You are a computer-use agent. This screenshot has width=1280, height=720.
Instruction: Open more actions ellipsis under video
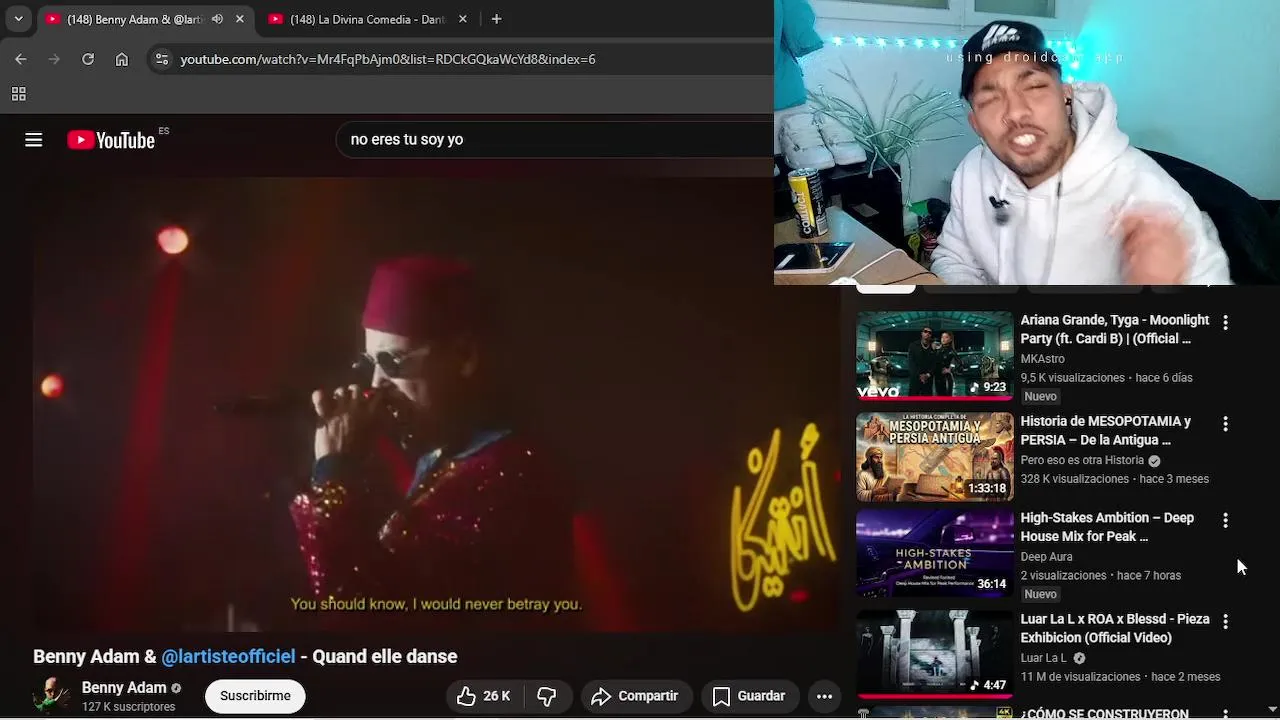click(x=824, y=696)
